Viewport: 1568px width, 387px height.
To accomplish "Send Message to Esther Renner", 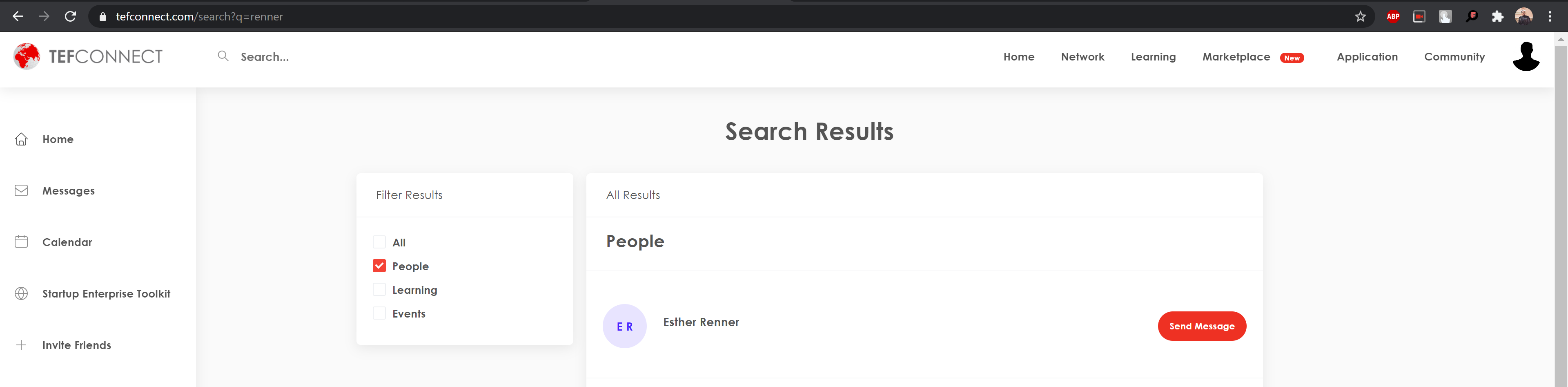I will 1201,326.
